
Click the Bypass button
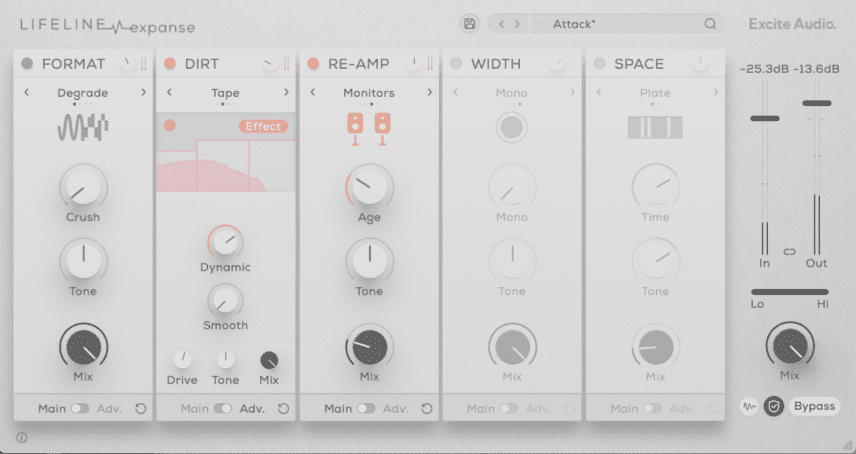coord(814,406)
